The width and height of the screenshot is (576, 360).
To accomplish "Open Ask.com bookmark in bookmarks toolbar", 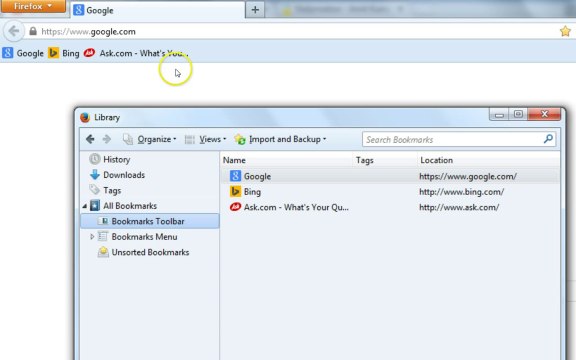I will (136, 53).
